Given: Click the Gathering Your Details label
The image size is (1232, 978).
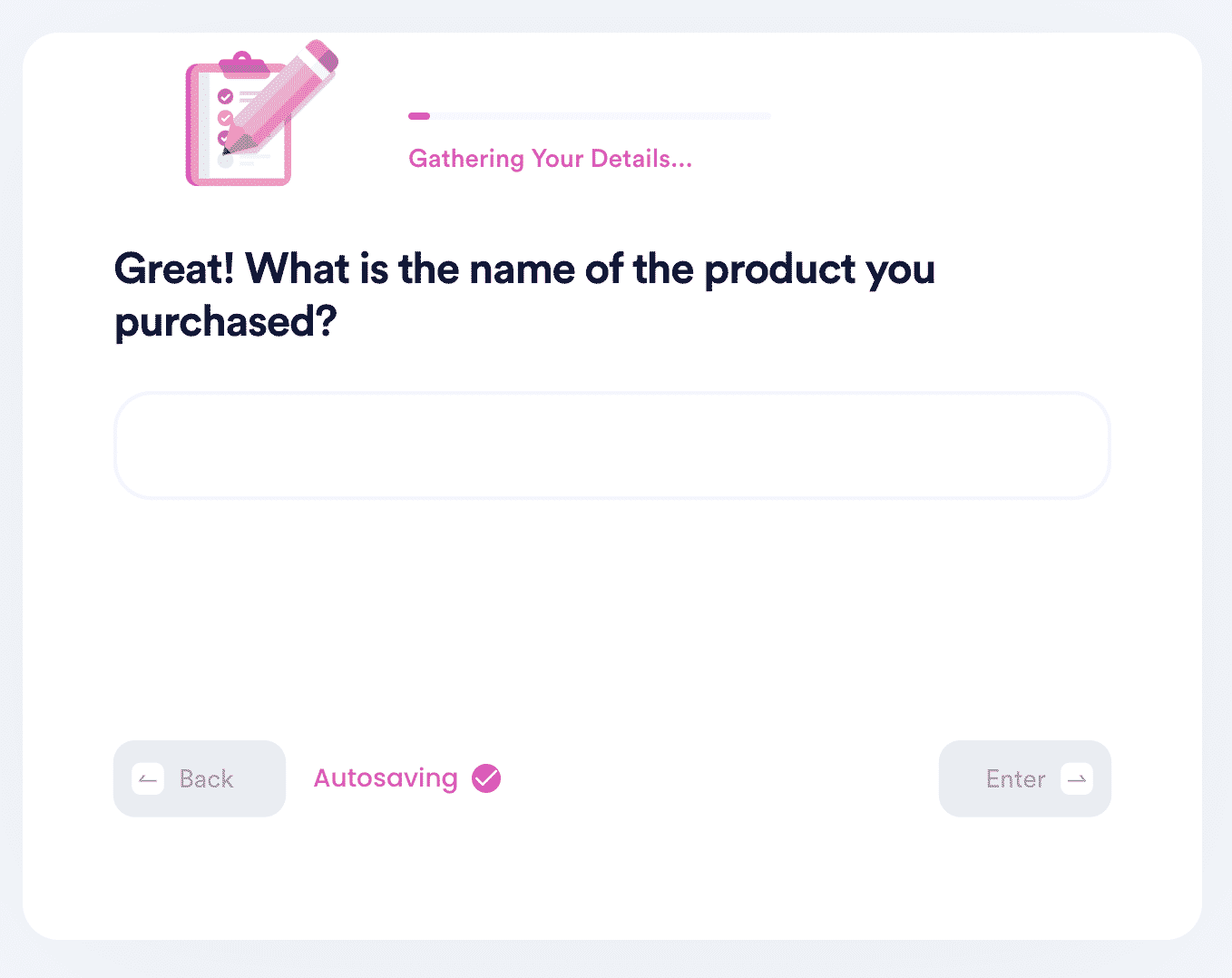Looking at the screenshot, I should 550,159.
